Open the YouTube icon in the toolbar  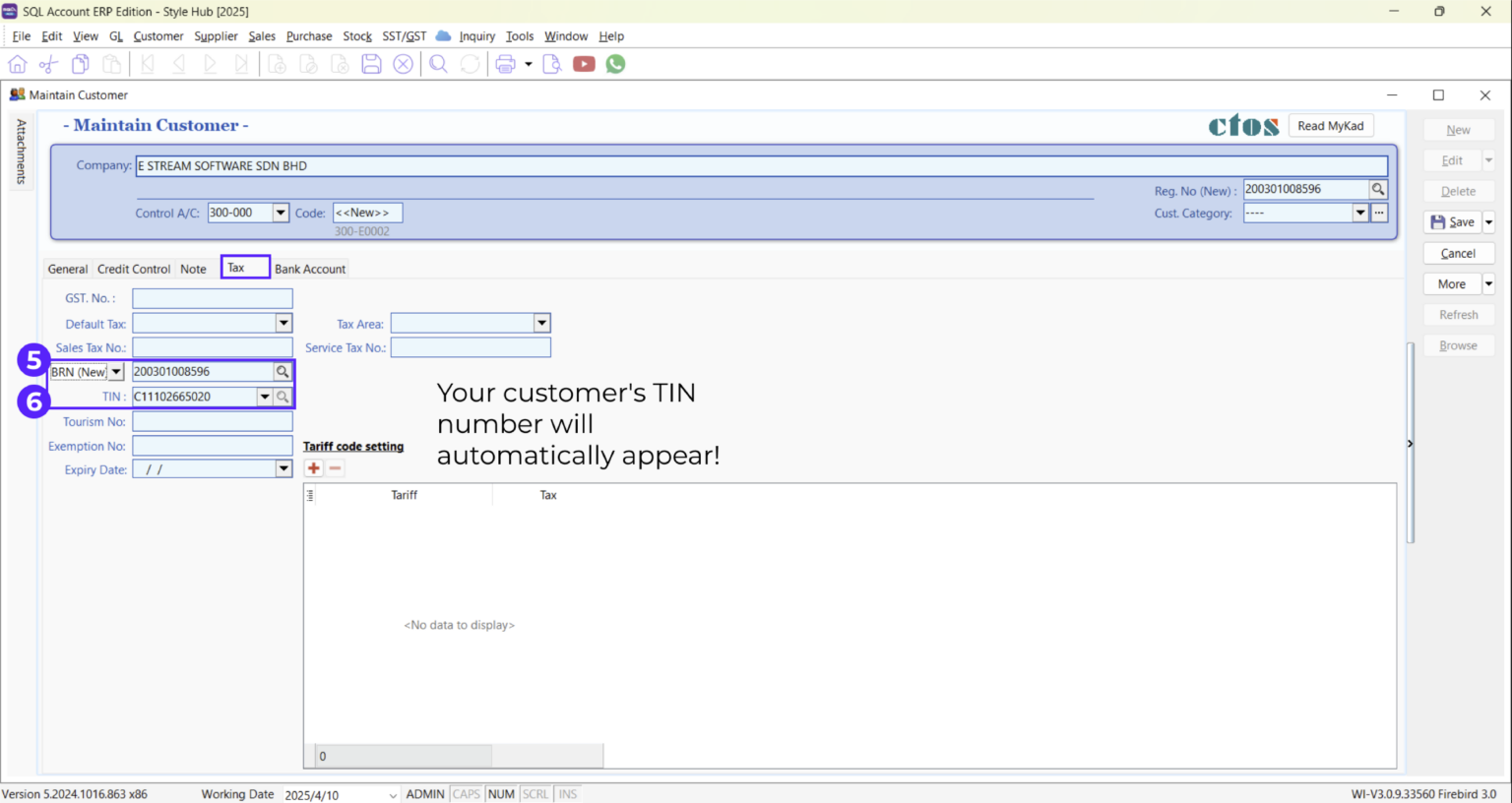tap(584, 63)
